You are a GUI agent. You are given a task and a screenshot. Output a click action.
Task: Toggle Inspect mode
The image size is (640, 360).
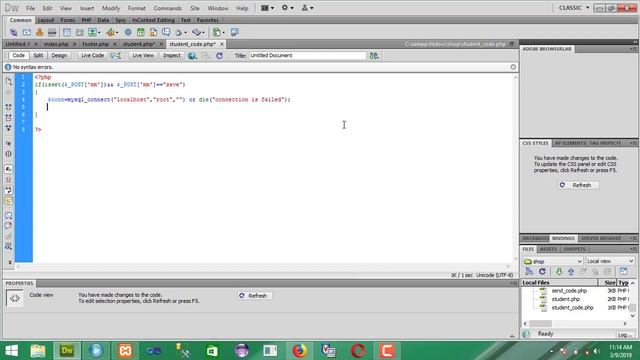pos(172,56)
